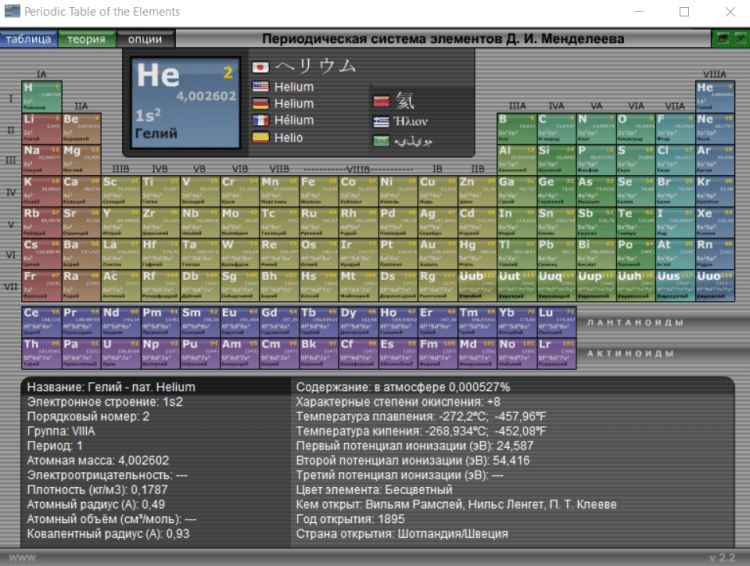Choose the Radon (Rn) element cell
The width and height of the screenshot is (750, 566).
click(715, 254)
